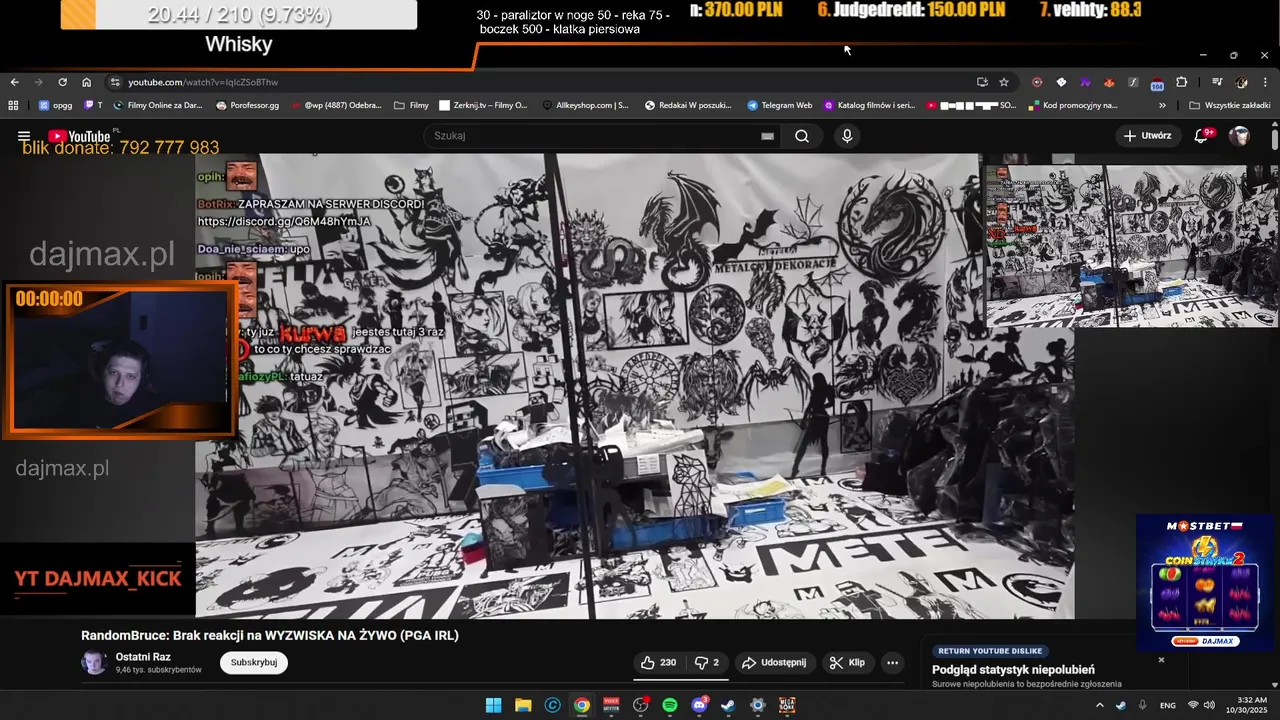The image size is (1280, 720).
Task: Open Windows Start menu
Action: tap(493, 705)
